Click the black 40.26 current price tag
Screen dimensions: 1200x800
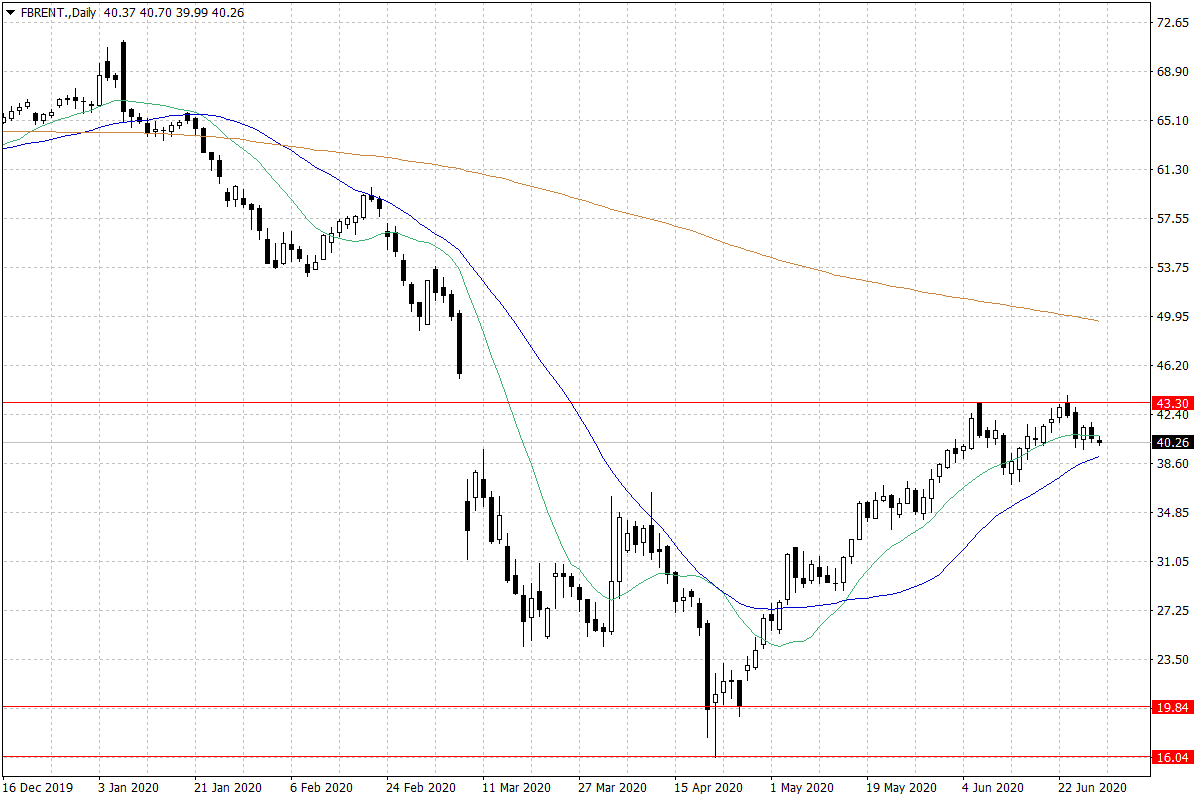[x=1170, y=442]
